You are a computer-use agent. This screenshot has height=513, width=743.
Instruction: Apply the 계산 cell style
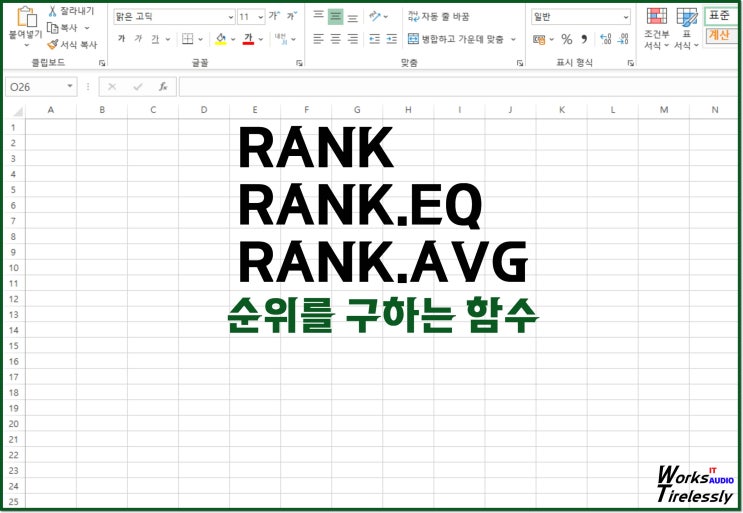click(720, 36)
